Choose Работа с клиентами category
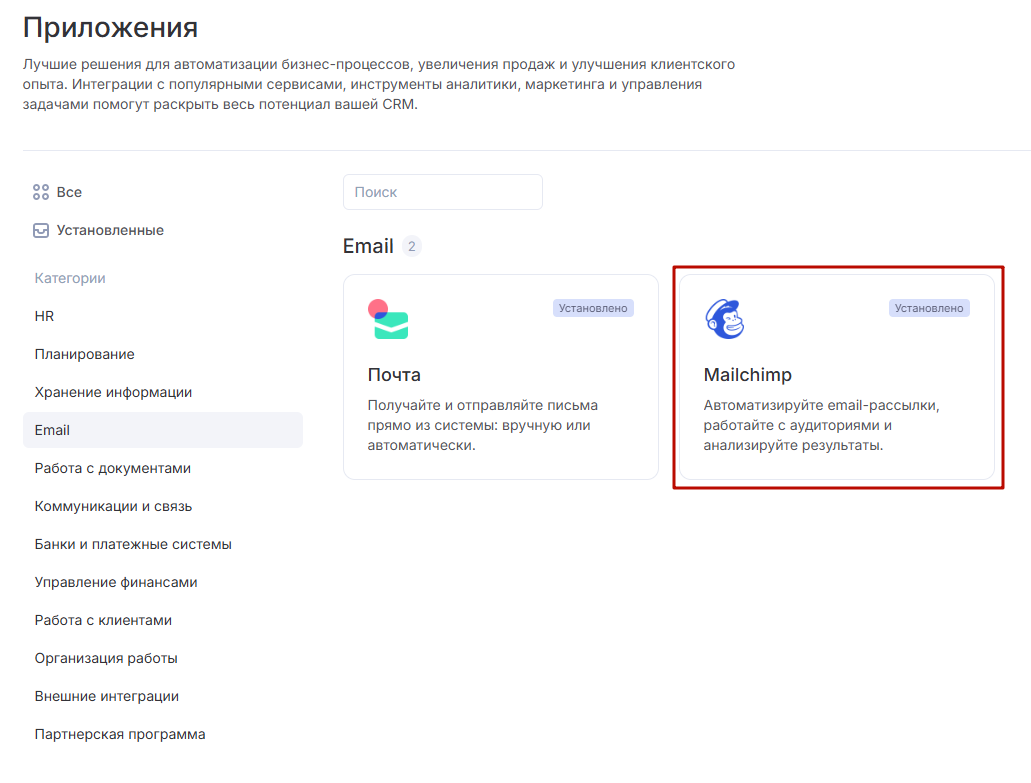1031x783 pixels. coord(162,621)
